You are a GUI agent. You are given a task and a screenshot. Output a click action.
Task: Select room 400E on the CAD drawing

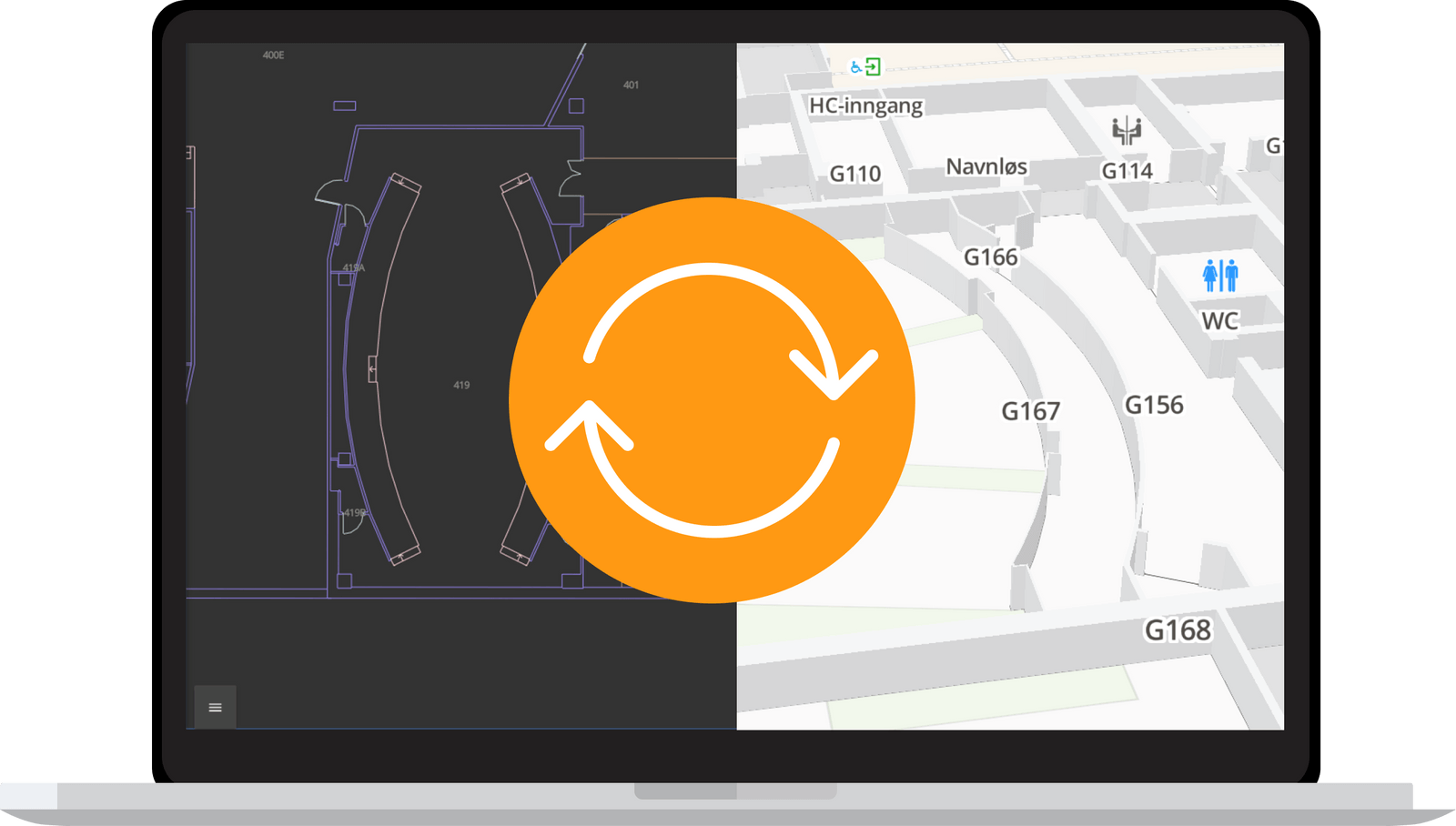click(x=272, y=54)
